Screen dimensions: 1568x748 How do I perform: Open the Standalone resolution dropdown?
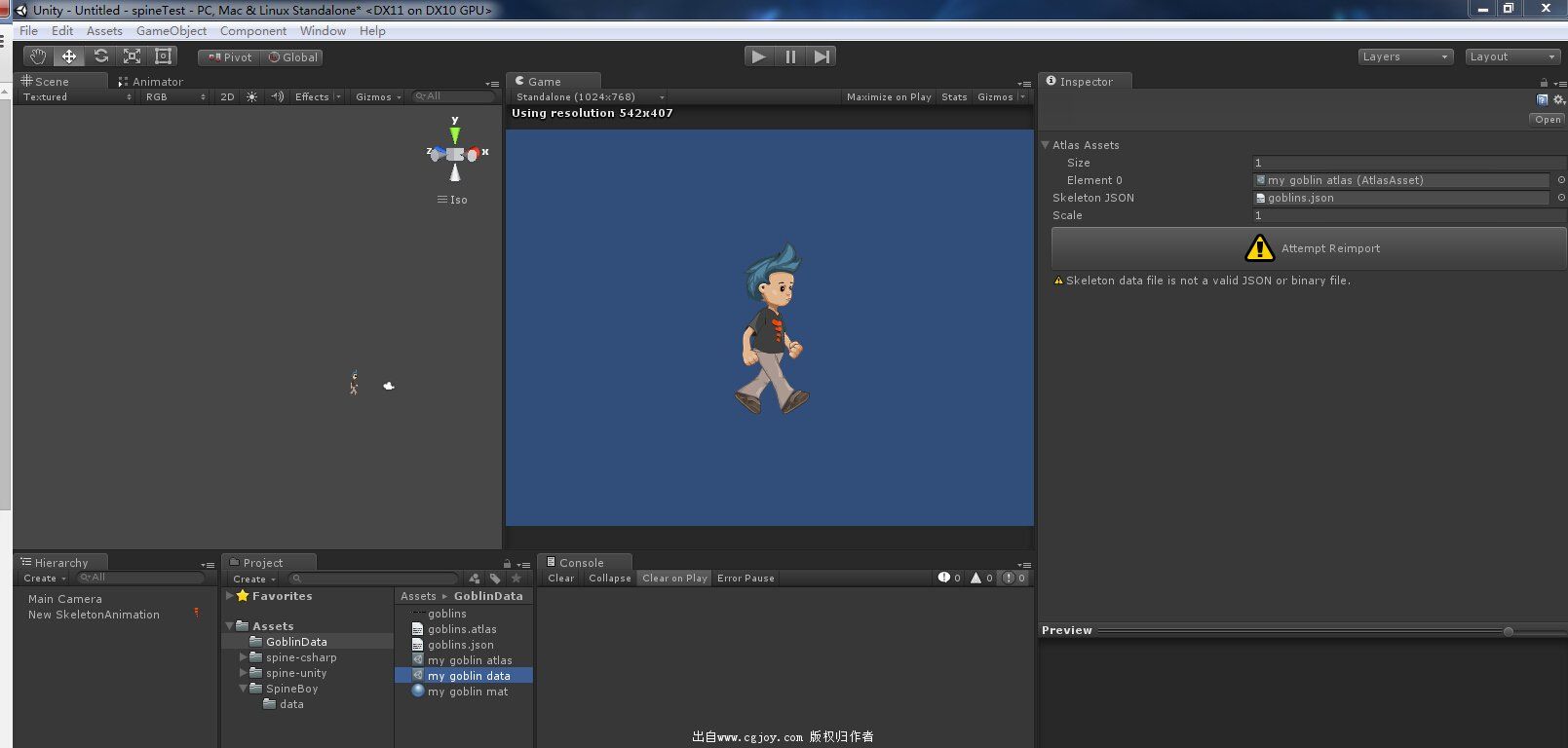pyautogui.click(x=590, y=96)
